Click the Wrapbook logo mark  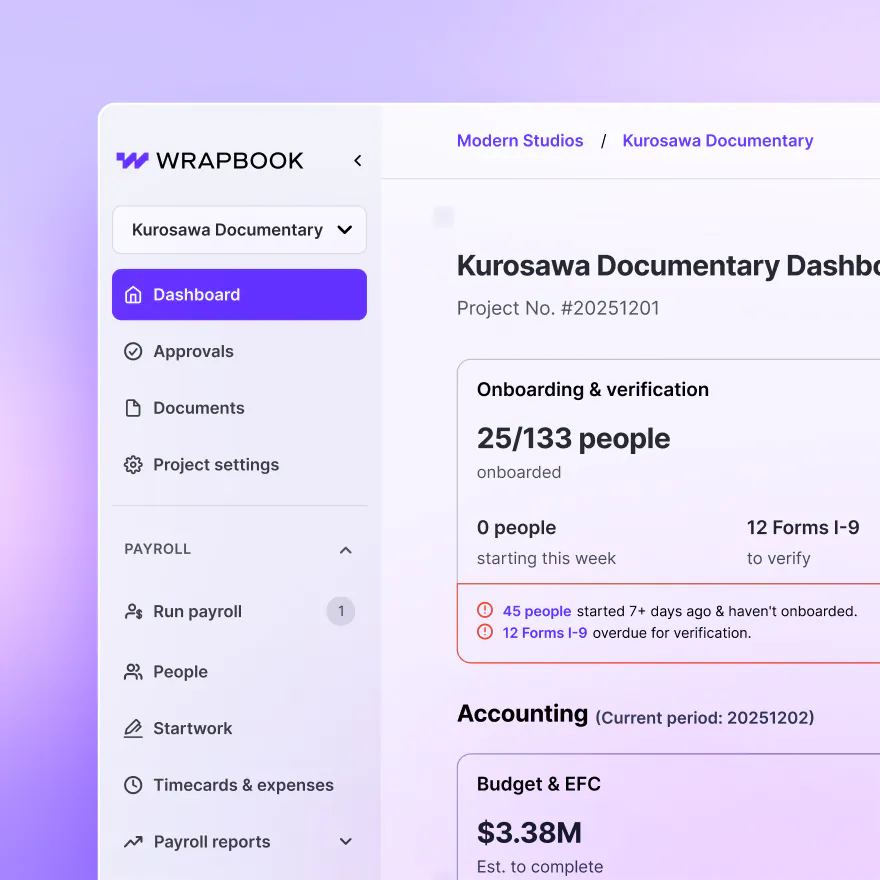pyautogui.click(x=132, y=161)
